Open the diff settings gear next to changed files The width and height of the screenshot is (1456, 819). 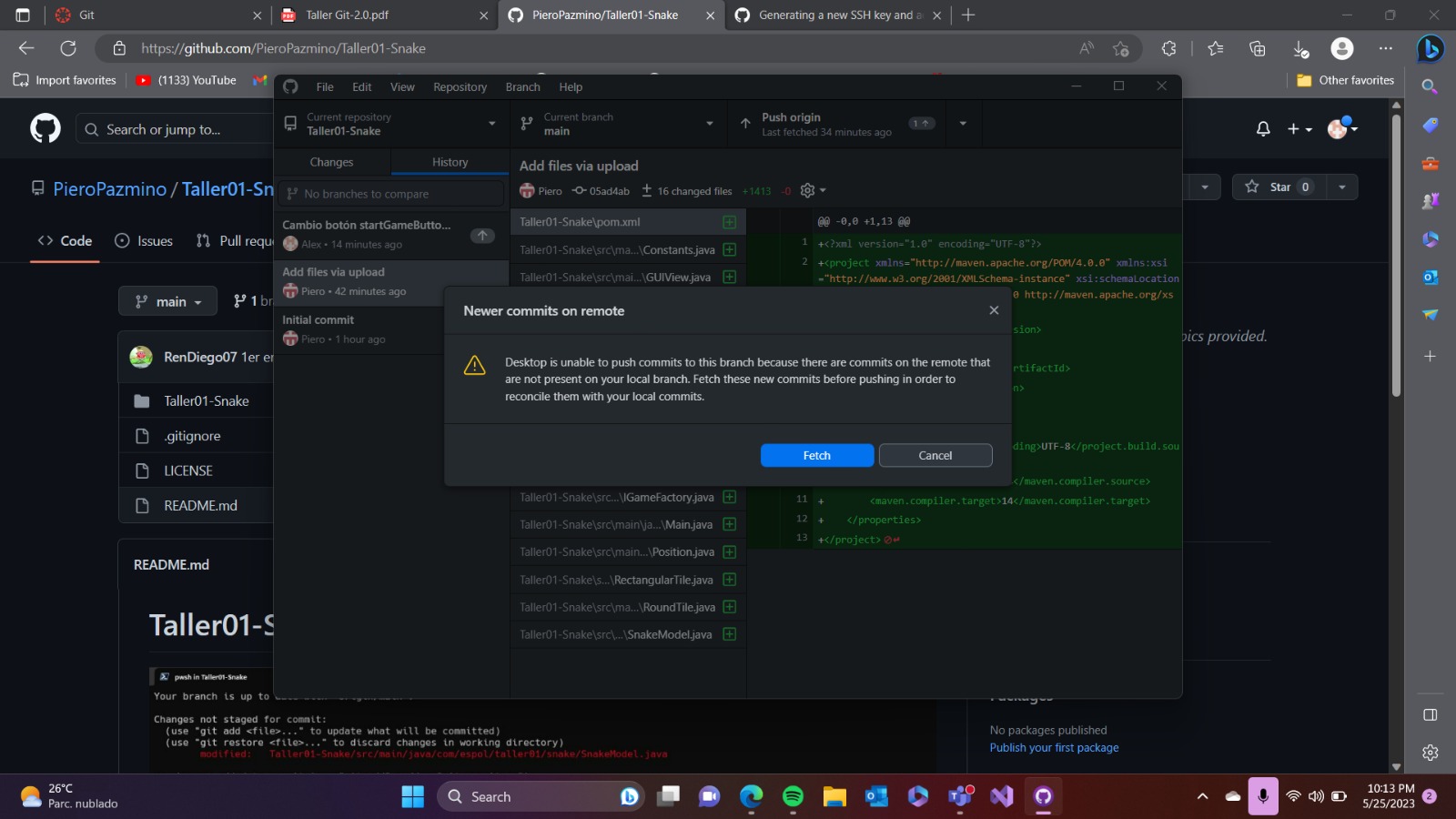pyautogui.click(x=806, y=190)
